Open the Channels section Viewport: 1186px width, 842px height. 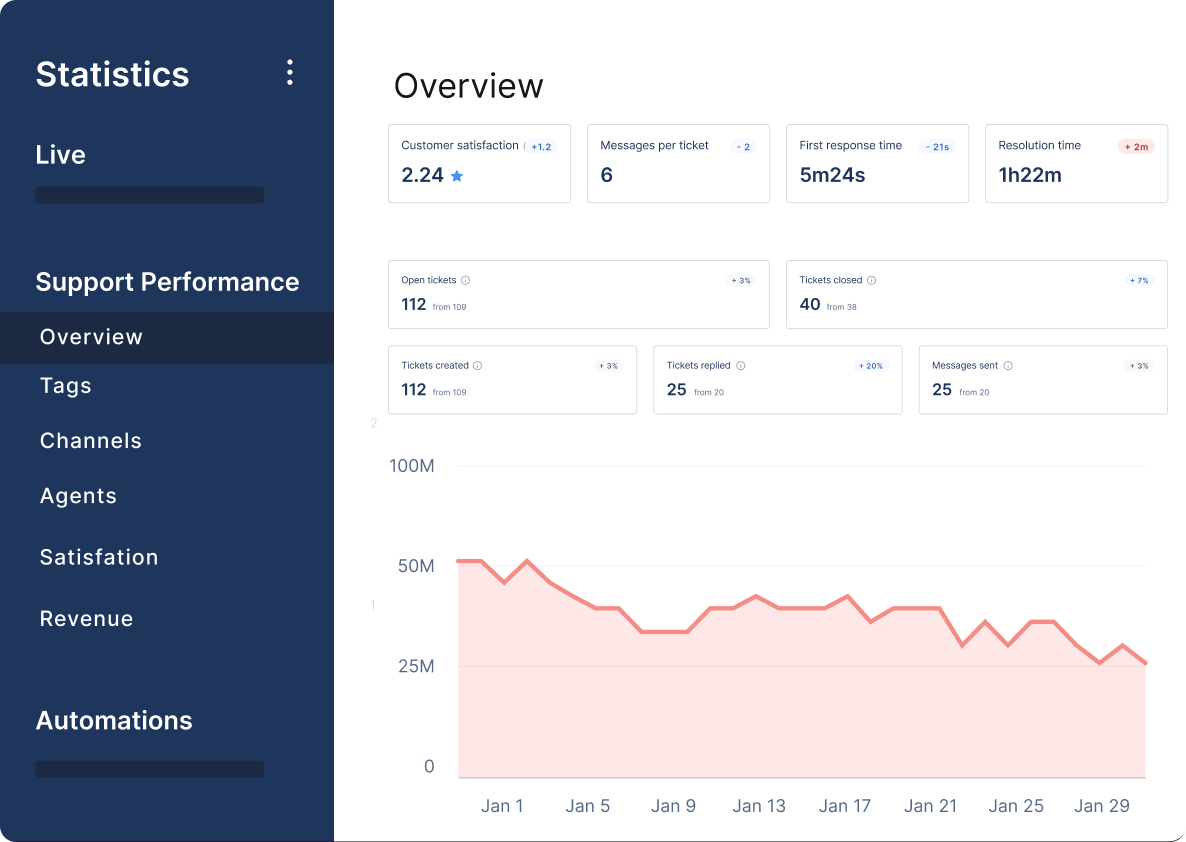pyautogui.click(x=90, y=440)
